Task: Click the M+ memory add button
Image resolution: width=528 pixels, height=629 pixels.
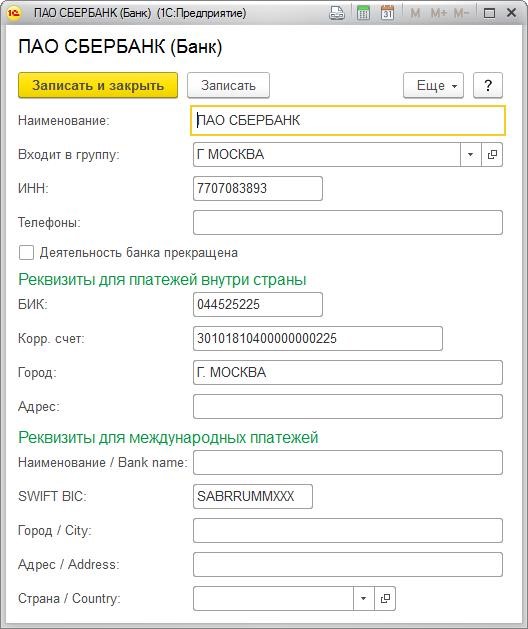Action: pos(438,13)
